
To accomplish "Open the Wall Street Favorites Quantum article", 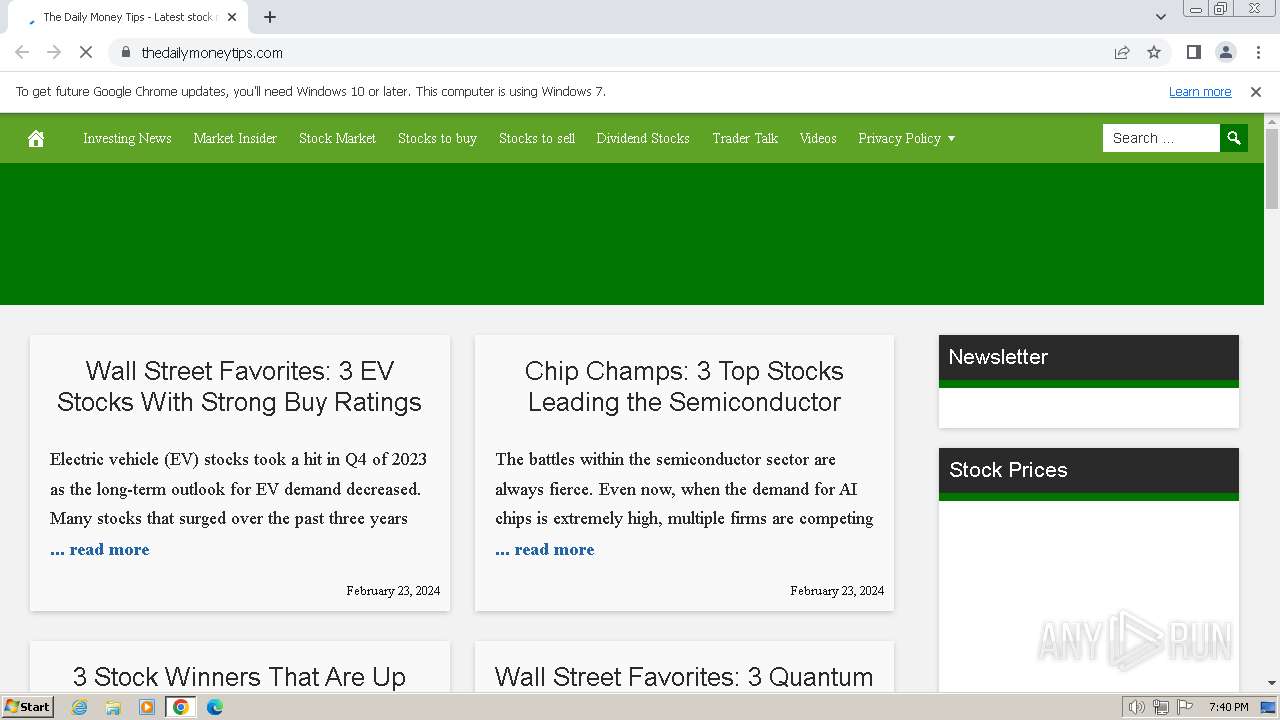I will 684,677.
